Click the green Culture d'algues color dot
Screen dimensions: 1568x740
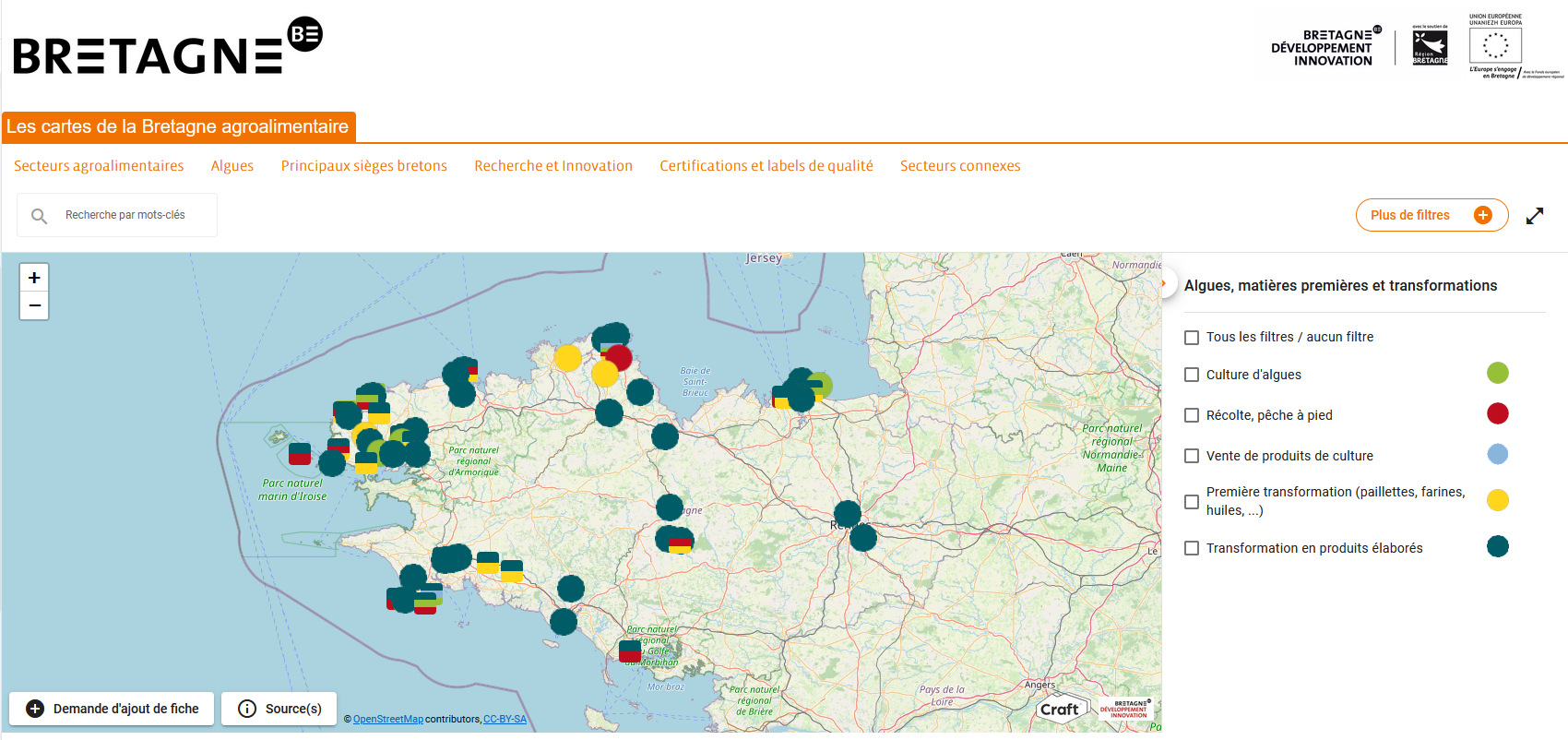[1498, 373]
